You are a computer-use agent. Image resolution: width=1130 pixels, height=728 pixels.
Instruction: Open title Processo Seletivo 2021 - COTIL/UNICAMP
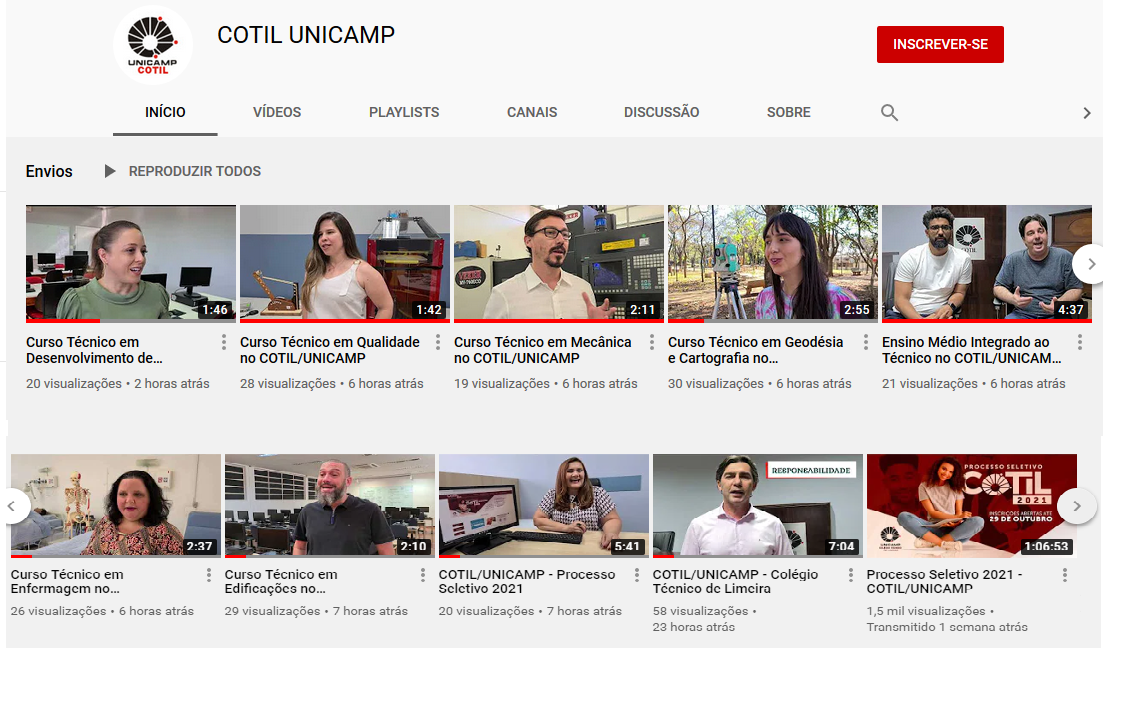coord(945,581)
